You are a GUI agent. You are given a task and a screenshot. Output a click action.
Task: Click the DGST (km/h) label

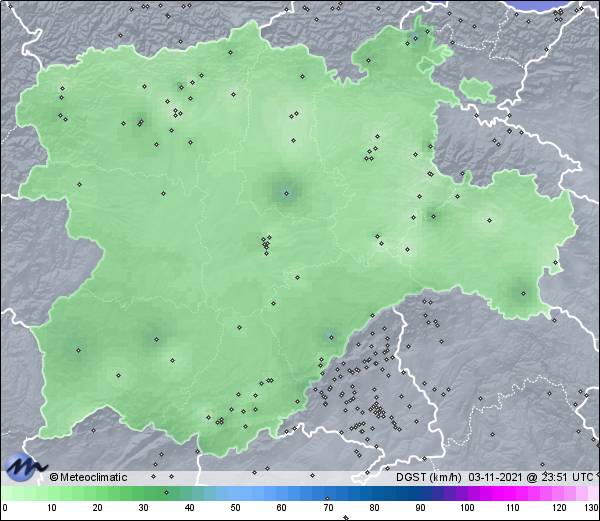(429, 477)
